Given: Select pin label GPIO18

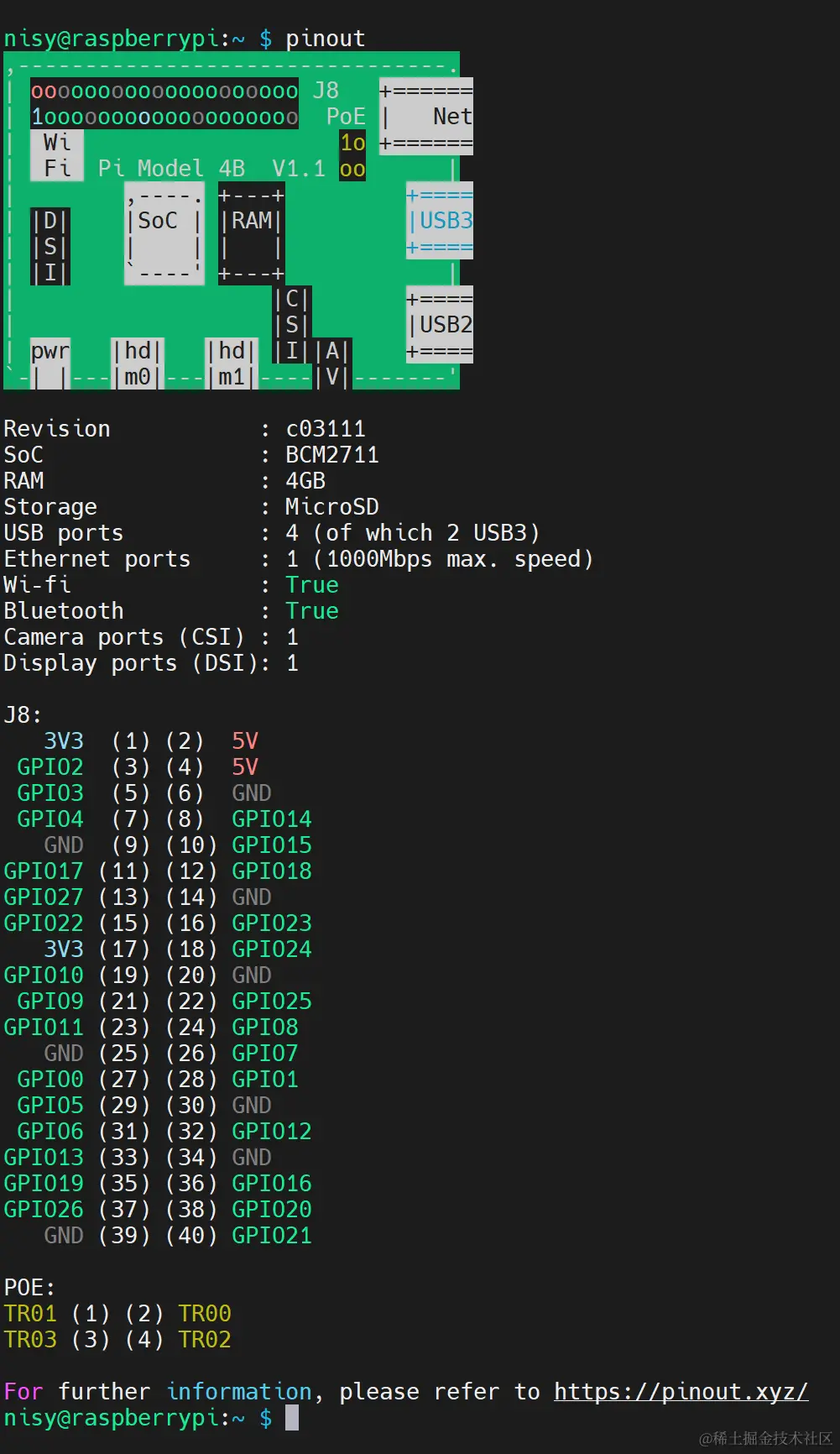Looking at the screenshot, I should click(x=272, y=871).
